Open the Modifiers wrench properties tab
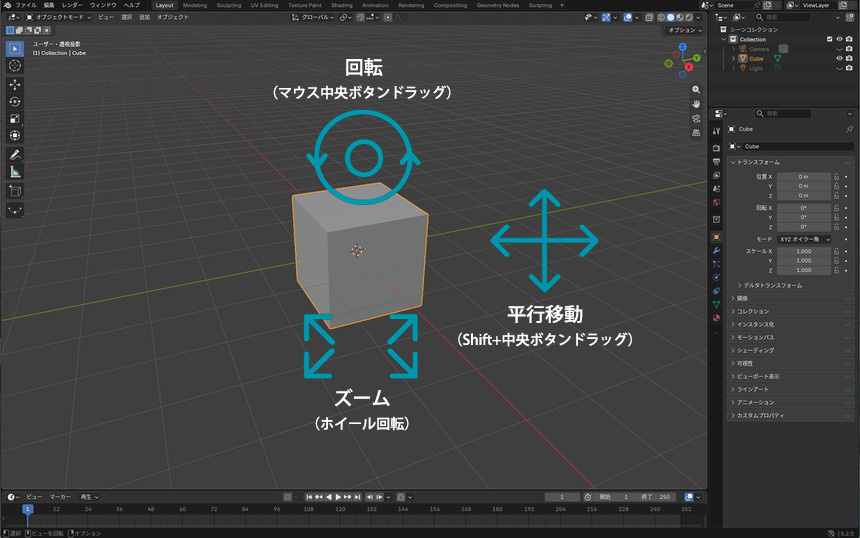 716,251
